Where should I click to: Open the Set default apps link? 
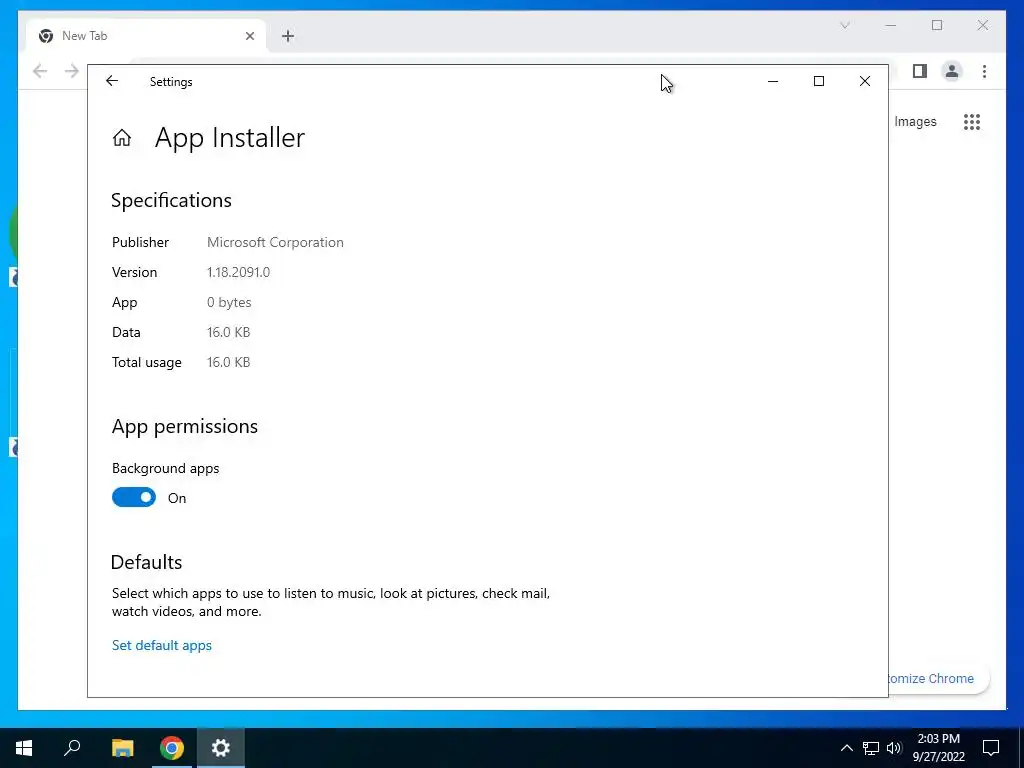click(x=162, y=645)
